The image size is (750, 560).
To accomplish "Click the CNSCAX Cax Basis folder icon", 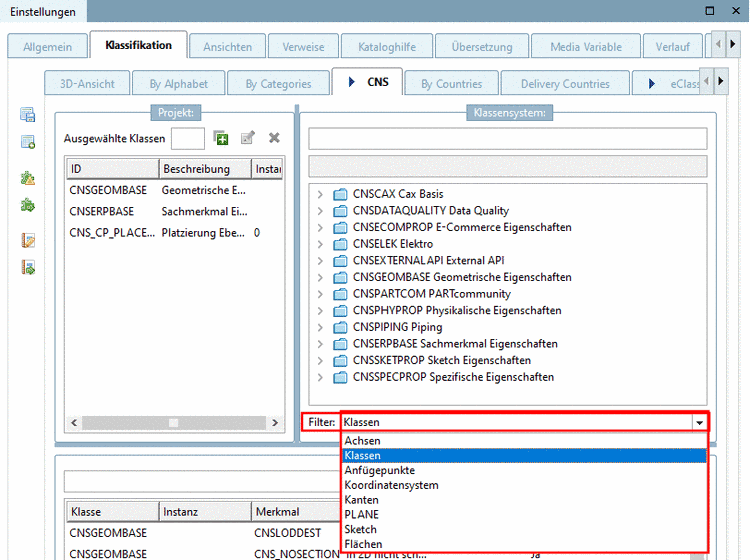I will click(340, 194).
